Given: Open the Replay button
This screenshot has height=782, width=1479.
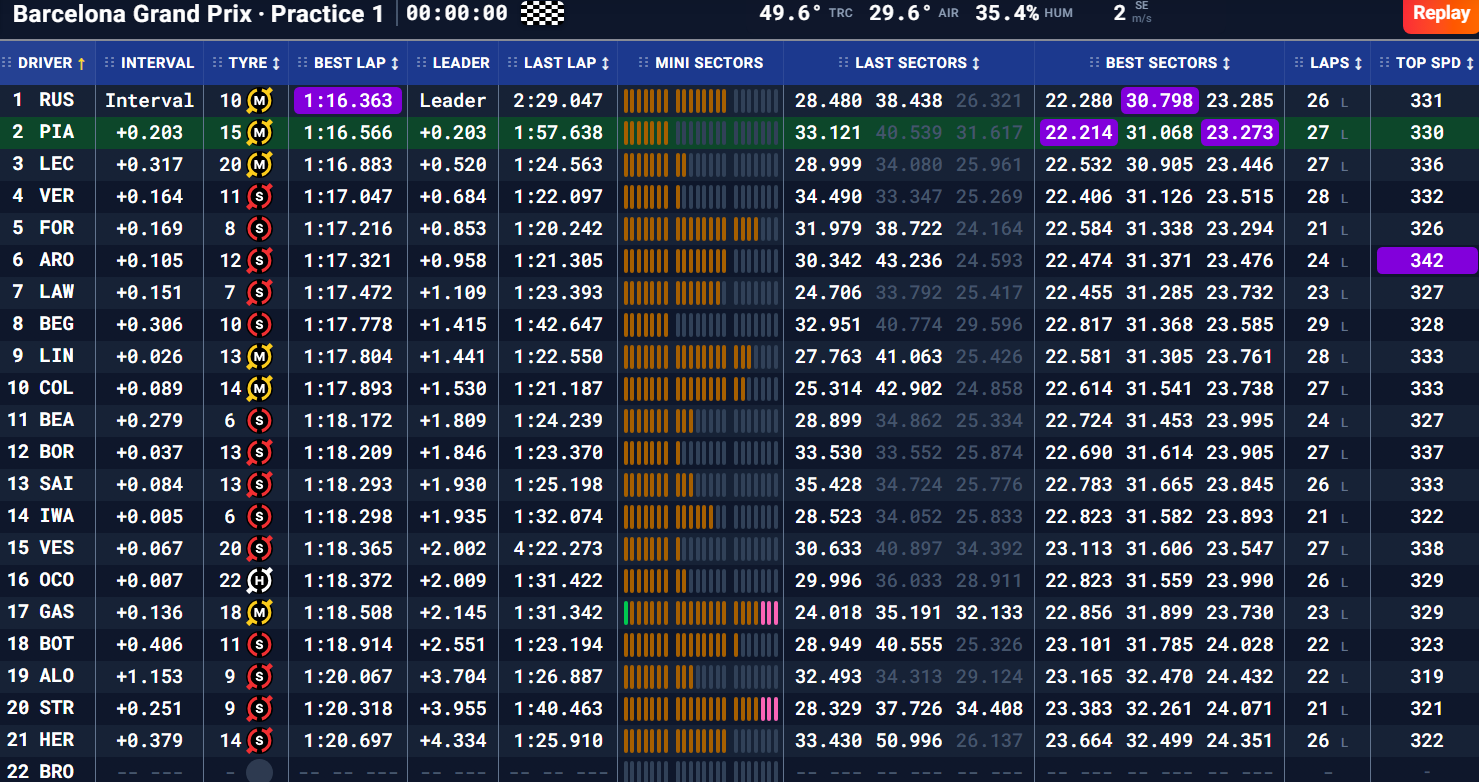Looking at the screenshot, I should pyautogui.click(x=1441, y=13).
